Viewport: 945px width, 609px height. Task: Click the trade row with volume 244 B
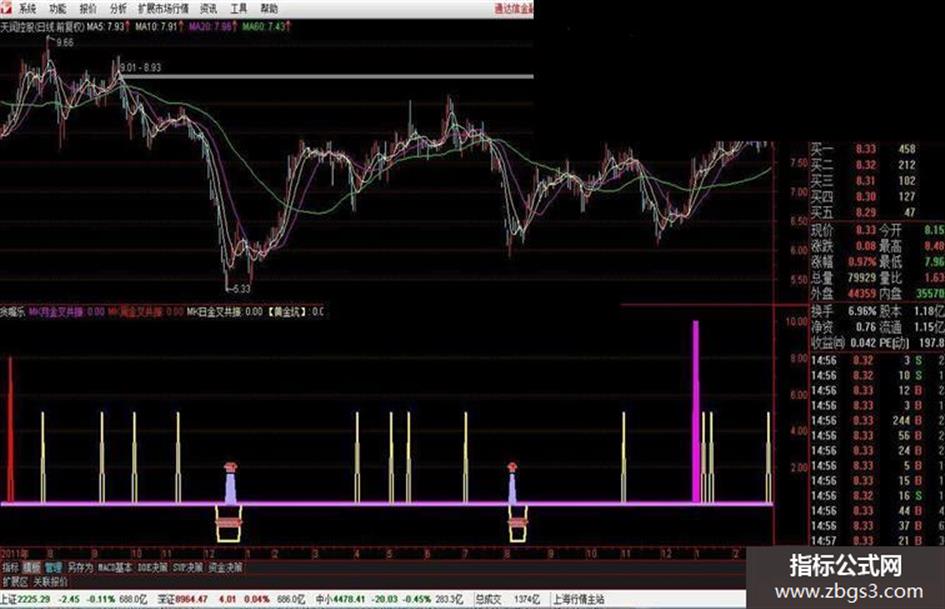(x=878, y=421)
